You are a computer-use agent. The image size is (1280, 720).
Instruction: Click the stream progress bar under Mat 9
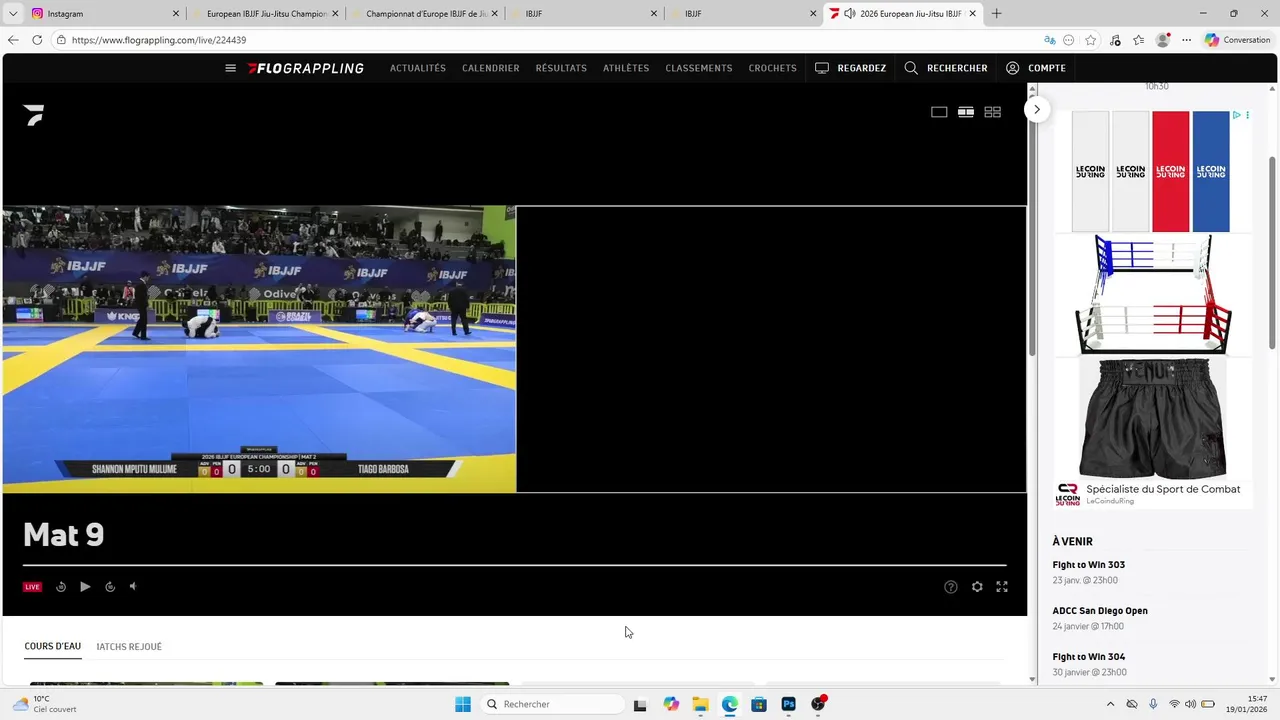[x=514, y=566]
